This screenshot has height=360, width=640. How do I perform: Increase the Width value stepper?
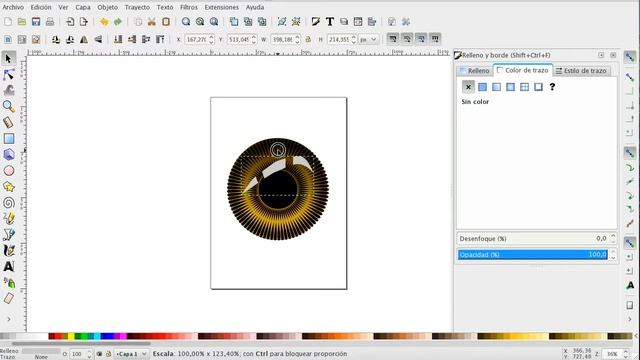(x=297, y=37)
